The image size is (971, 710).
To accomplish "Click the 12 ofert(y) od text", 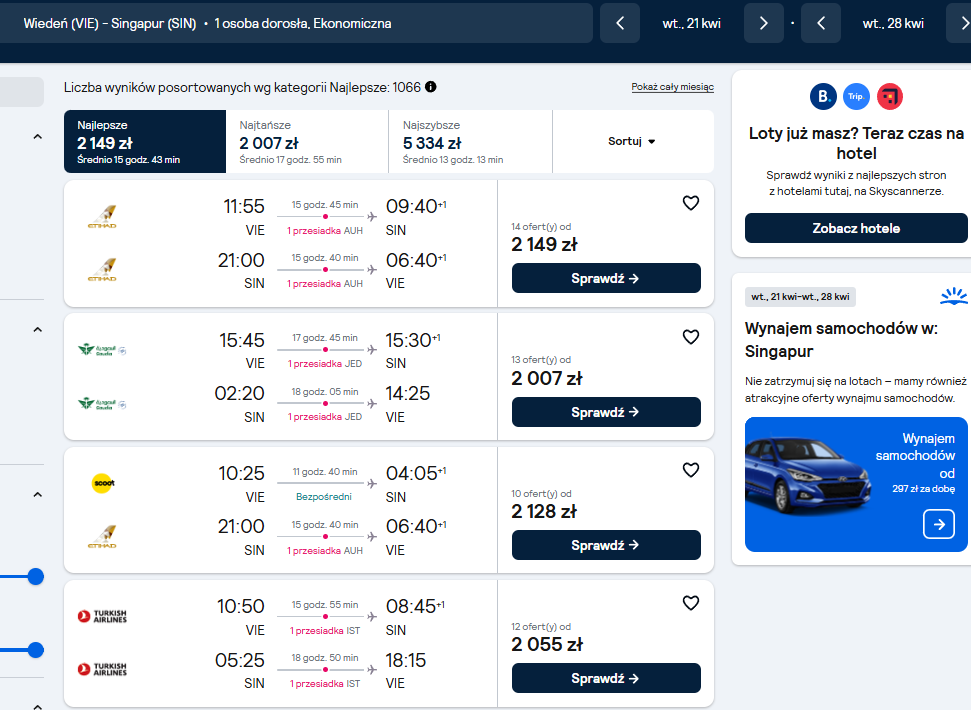I will click(x=541, y=626).
